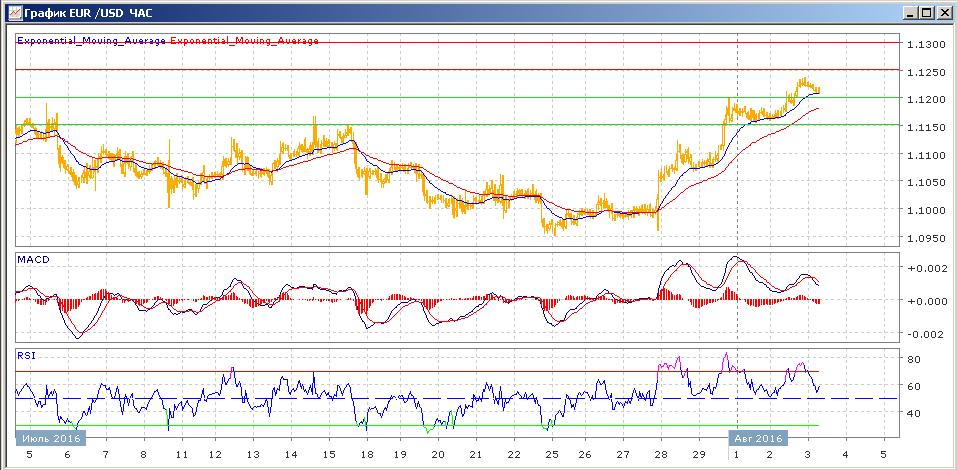Click date label 11 on time axis
Screen dimensions: 957x470
click(181, 455)
